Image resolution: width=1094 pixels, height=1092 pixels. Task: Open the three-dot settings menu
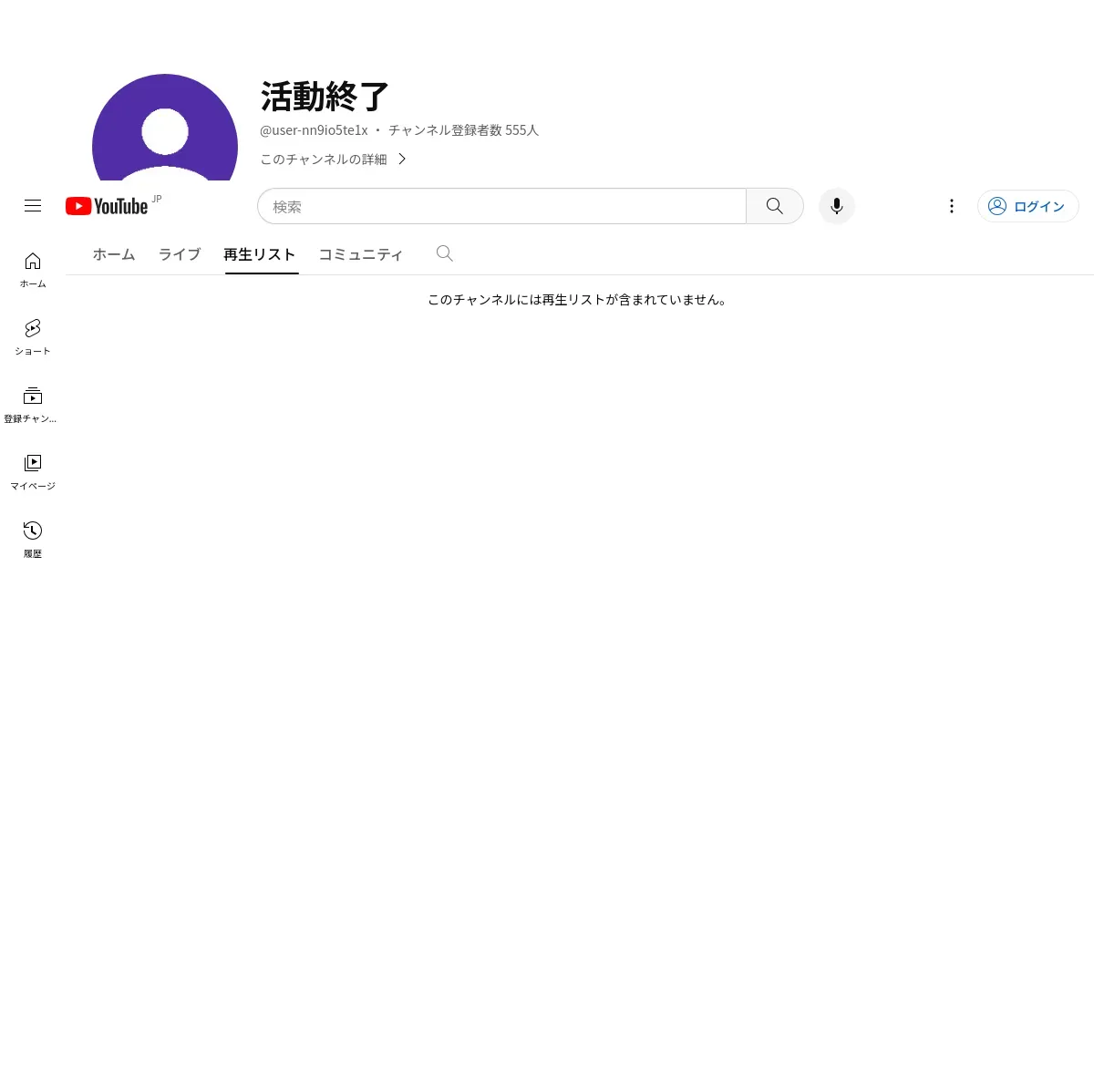click(x=952, y=206)
